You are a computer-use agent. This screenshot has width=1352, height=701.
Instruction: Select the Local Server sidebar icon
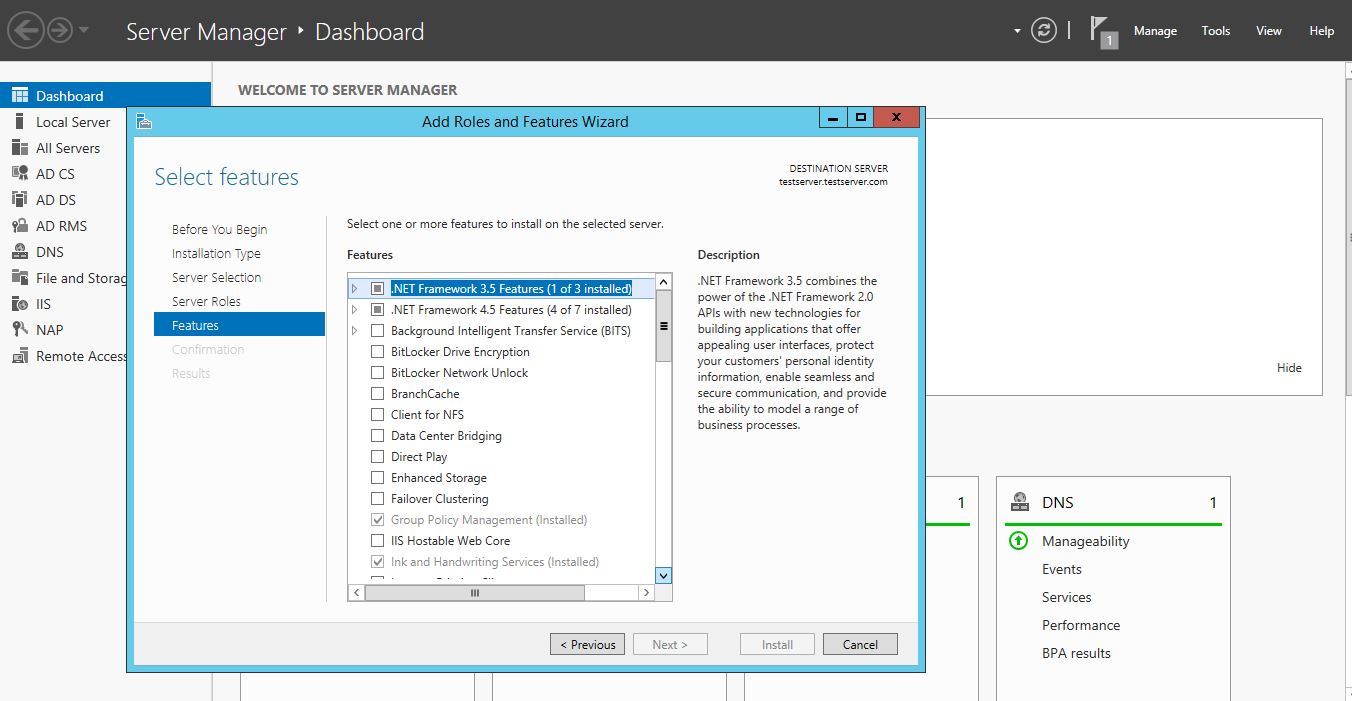19,122
